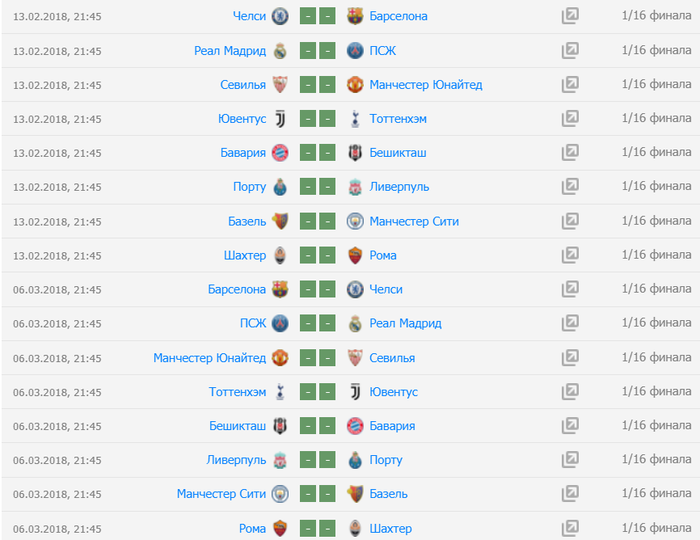Click Roma crest in Шахтер – Рома row
The height and width of the screenshot is (540, 700).
point(354,255)
